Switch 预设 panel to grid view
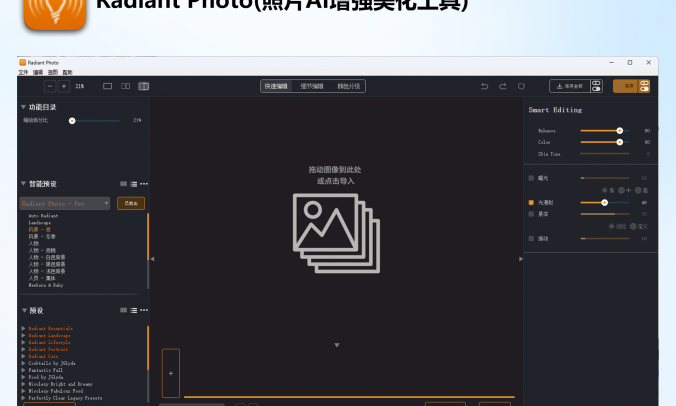 pos(123,310)
